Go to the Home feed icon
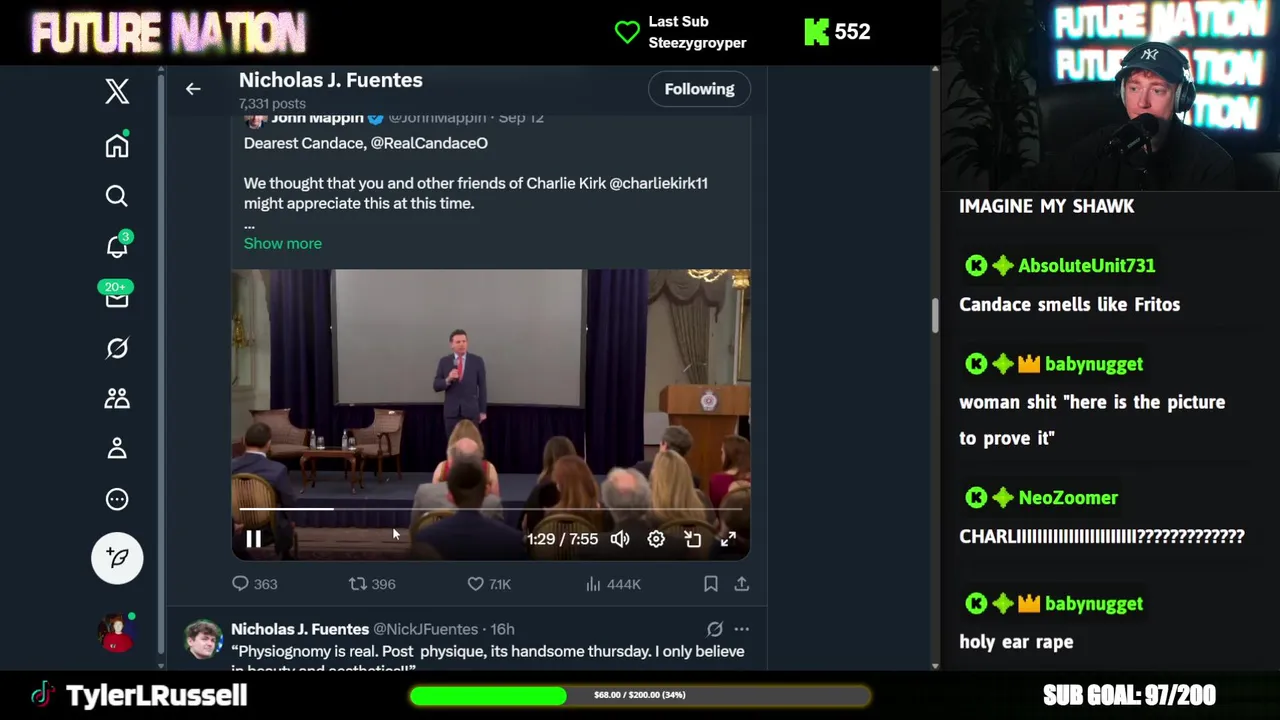 pos(117,146)
